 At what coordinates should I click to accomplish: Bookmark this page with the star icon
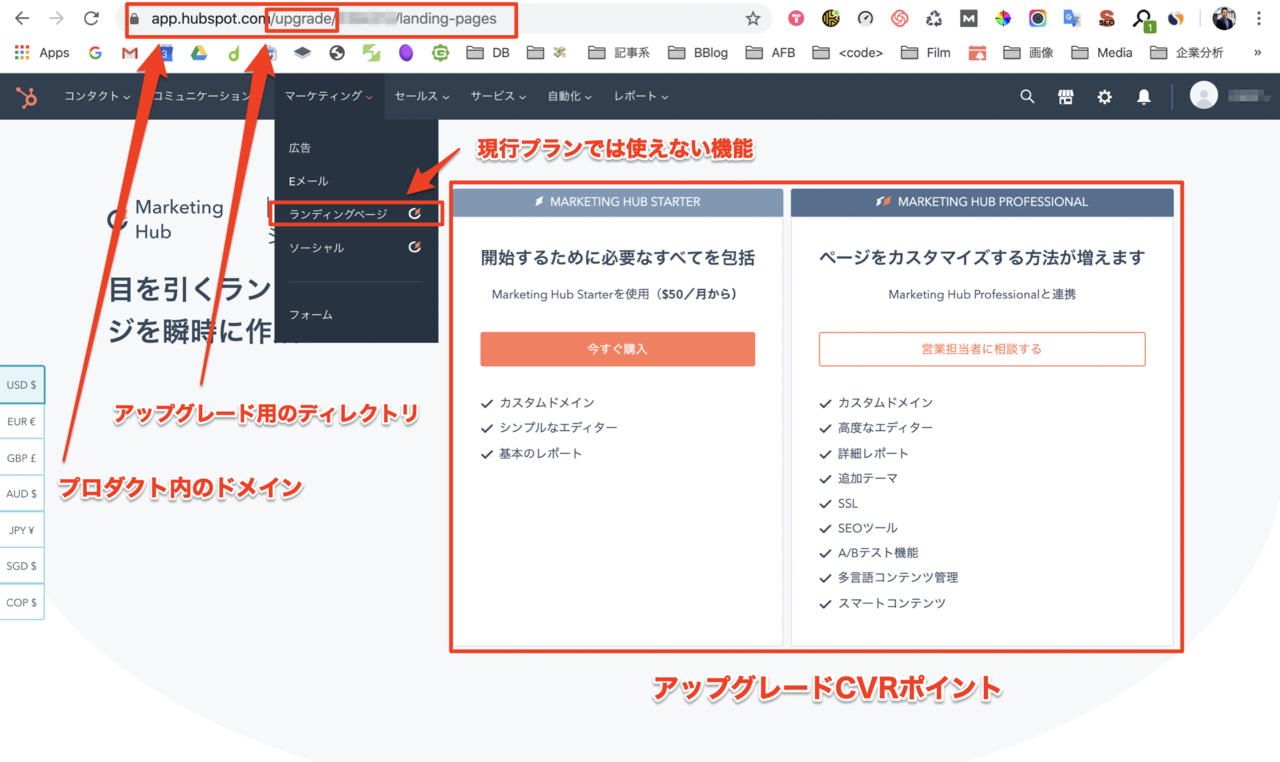pyautogui.click(x=753, y=18)
